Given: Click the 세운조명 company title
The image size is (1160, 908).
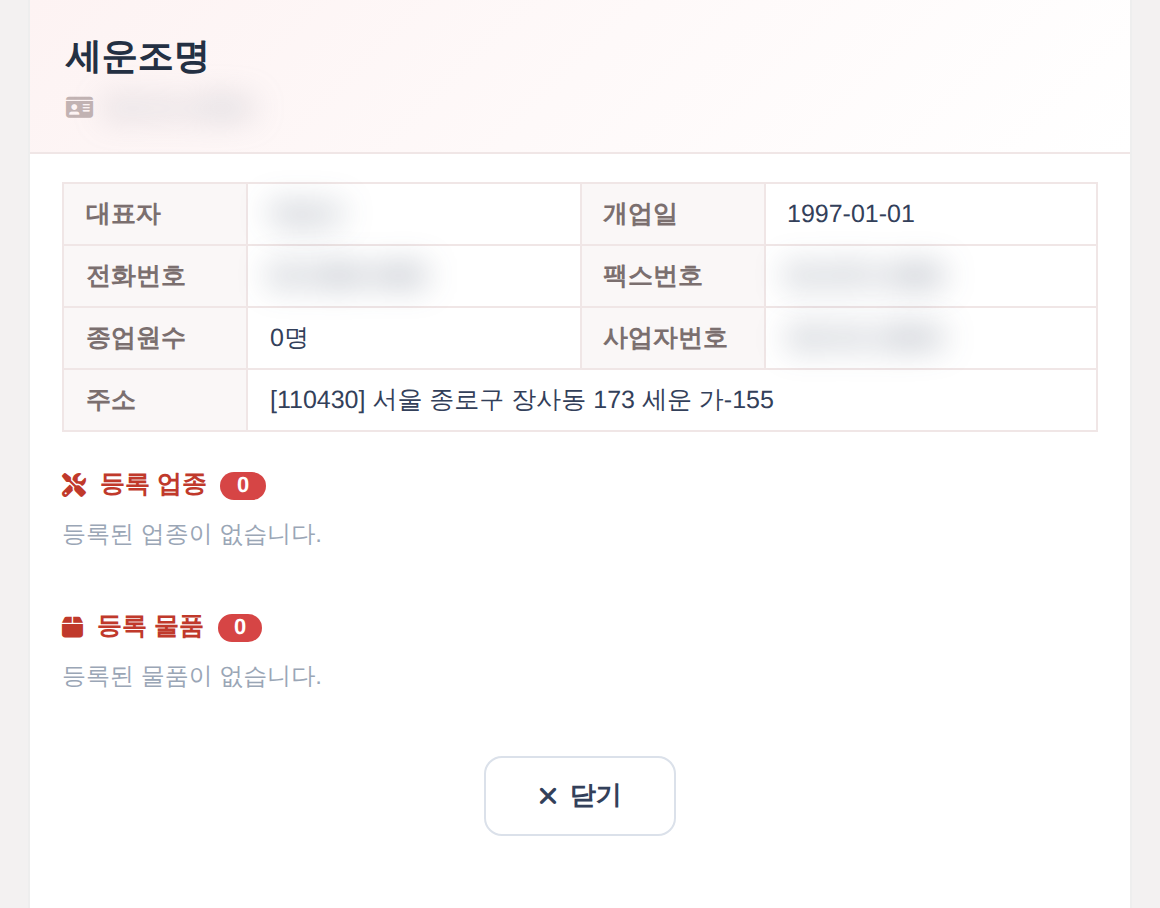Looking at the screenshot, I should 137,57.
